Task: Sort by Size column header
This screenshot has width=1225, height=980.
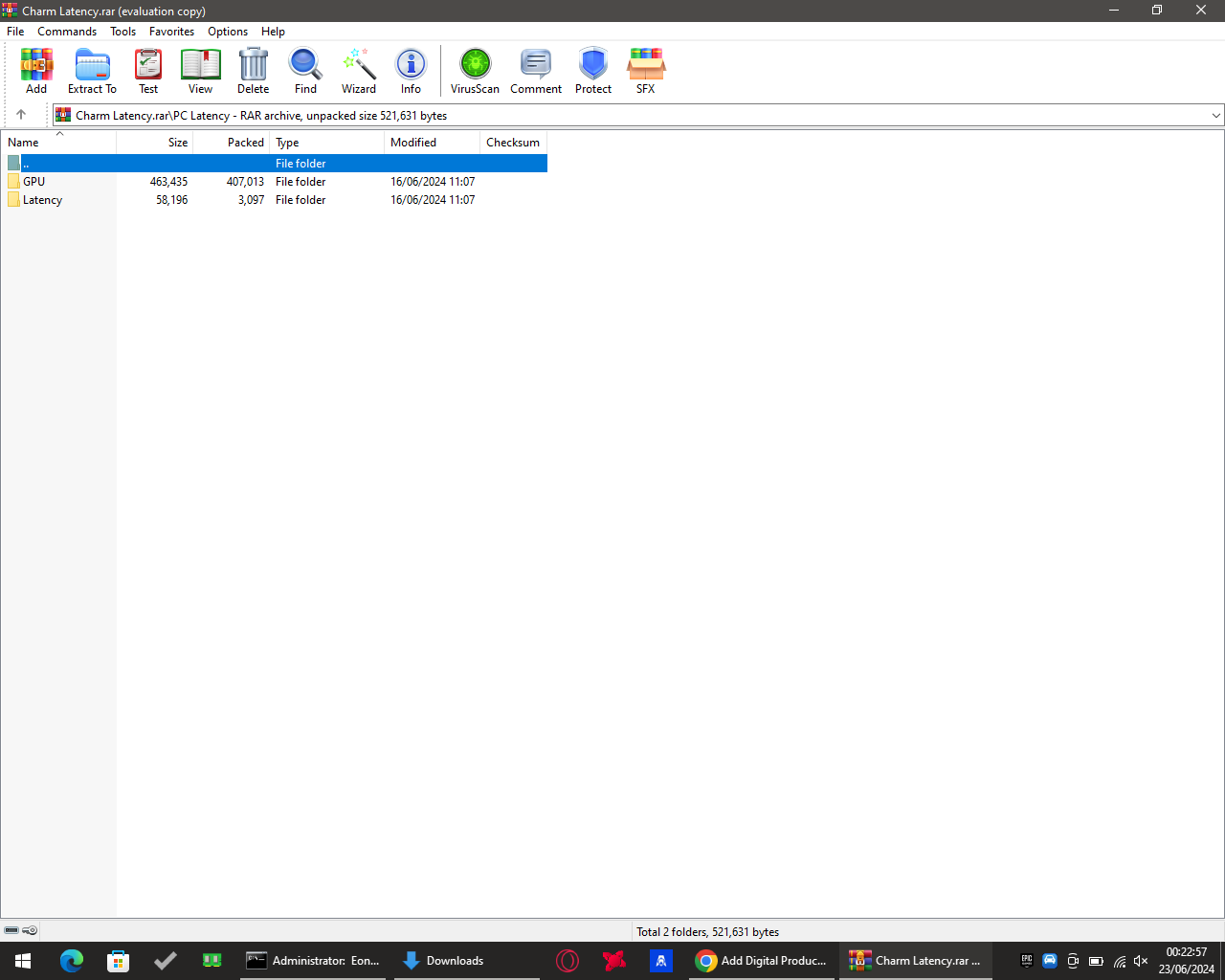Action: (x=154, y=142)
